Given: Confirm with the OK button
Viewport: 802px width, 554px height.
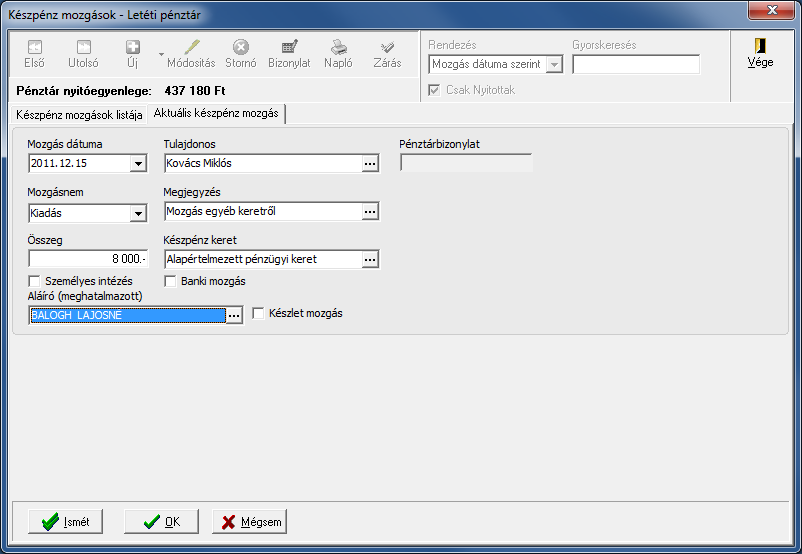Looking at the screenshot, I should pos(161,521).
